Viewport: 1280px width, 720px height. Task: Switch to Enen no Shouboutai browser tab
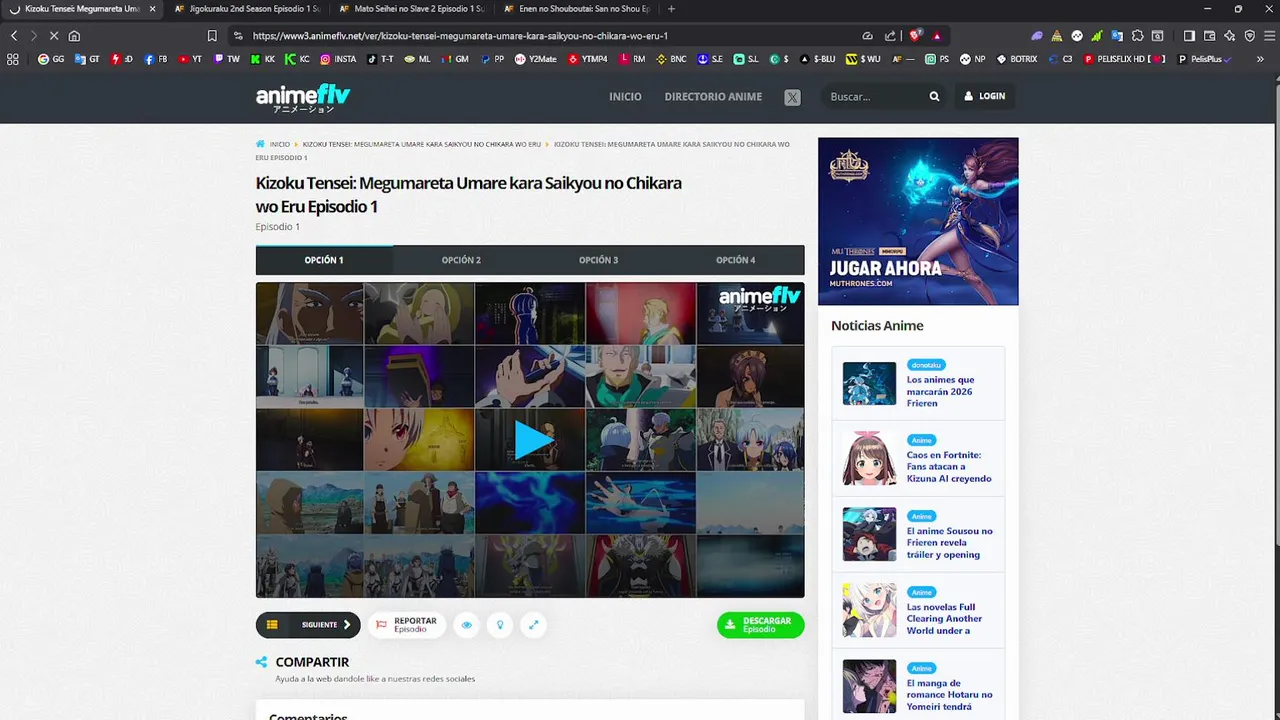pyautogui.click(x=575, y=9)
